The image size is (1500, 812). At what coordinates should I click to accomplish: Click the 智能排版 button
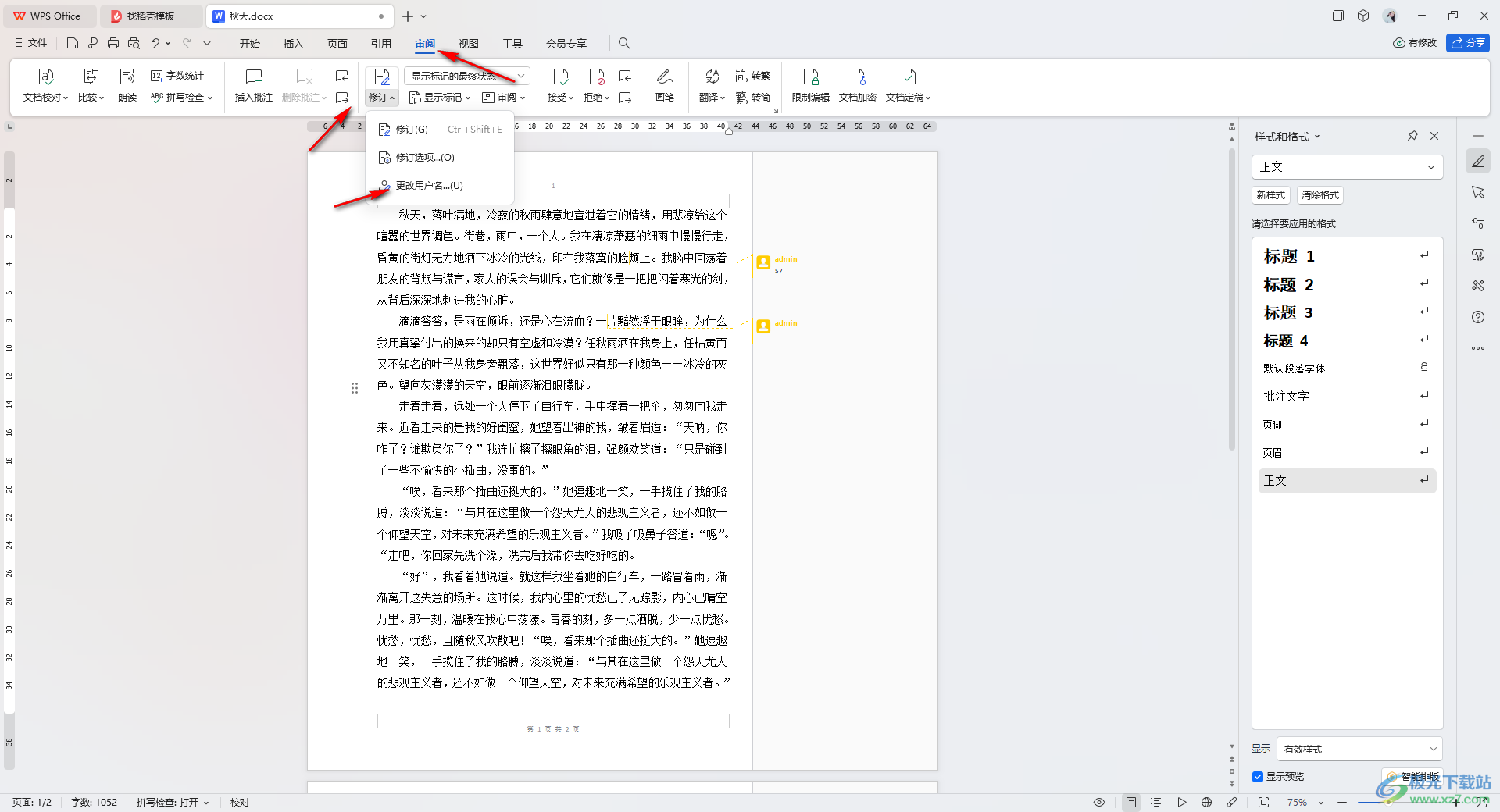pos(1412,777)
